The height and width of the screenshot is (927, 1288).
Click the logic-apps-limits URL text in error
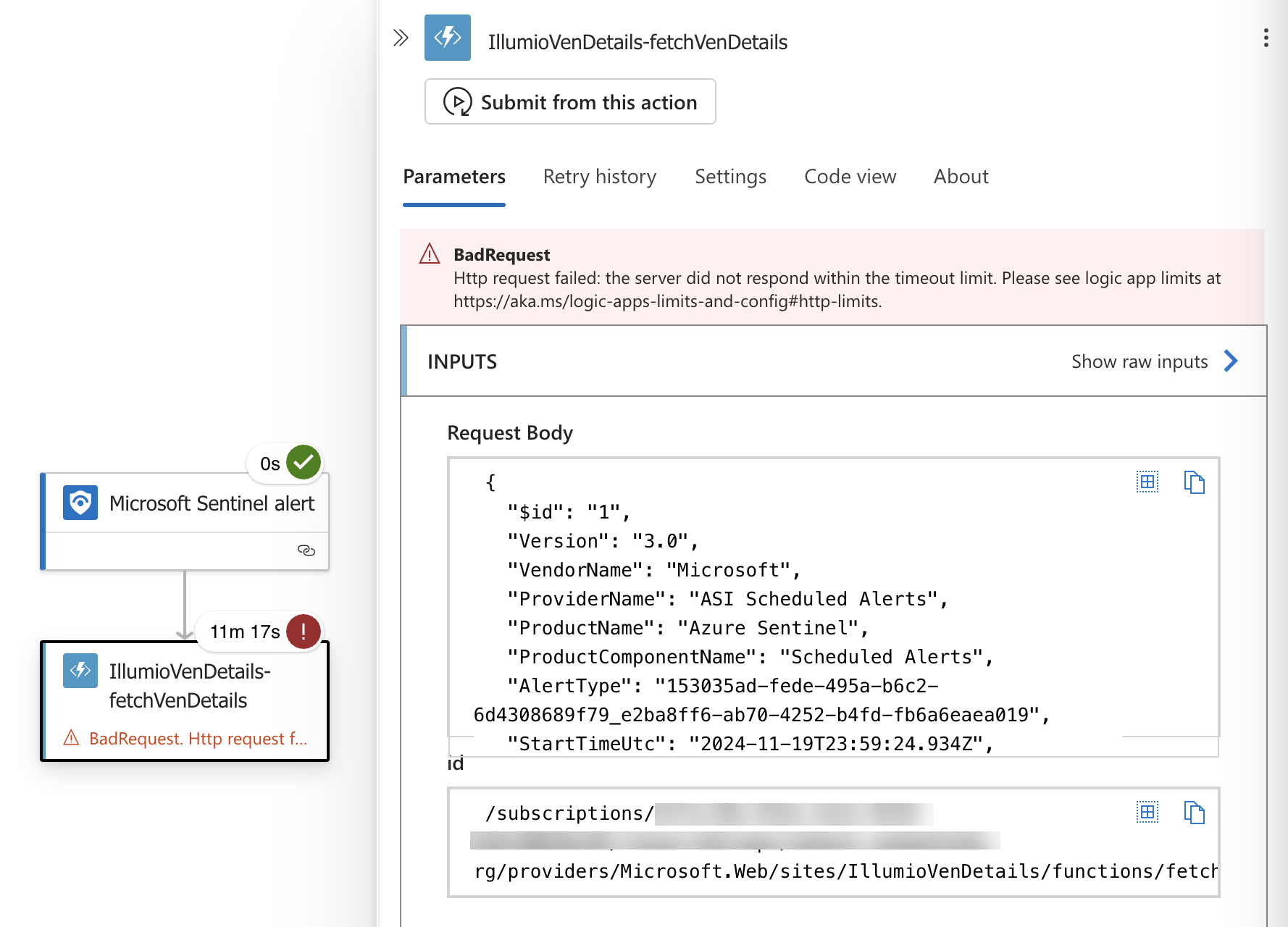point(667,301)
